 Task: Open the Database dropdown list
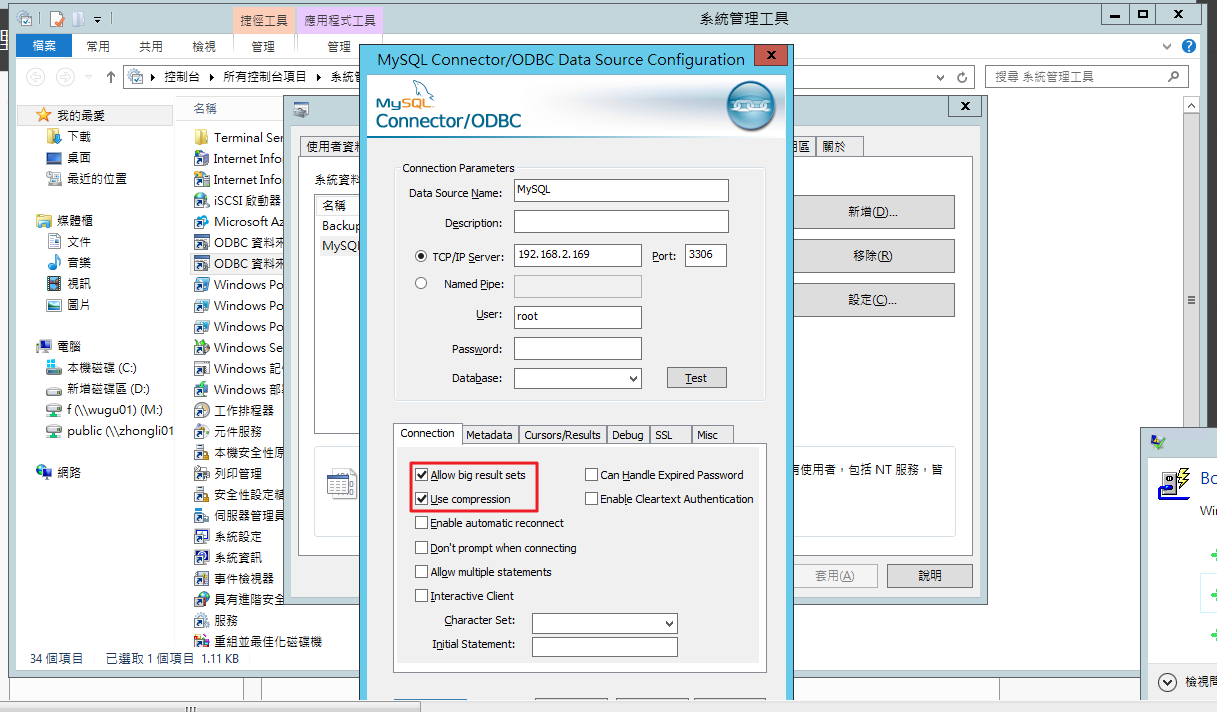tap(633, 379)
